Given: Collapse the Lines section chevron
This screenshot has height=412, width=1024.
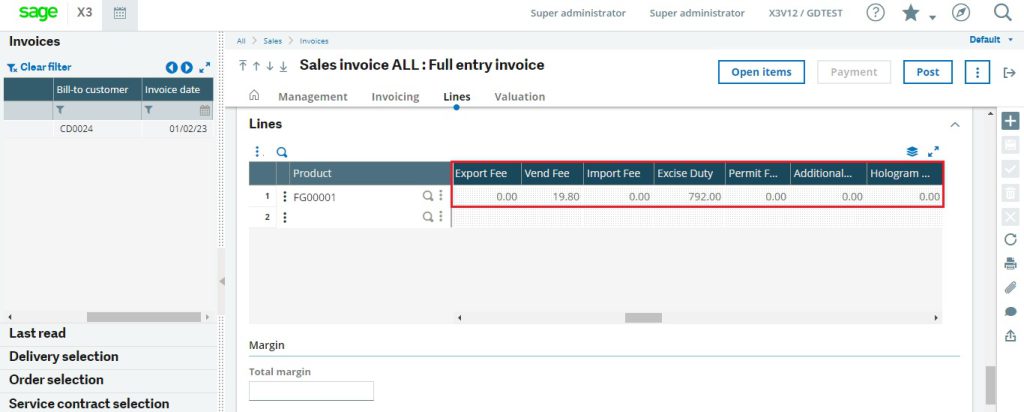Looking at the screenshot, I should (954, 125).
